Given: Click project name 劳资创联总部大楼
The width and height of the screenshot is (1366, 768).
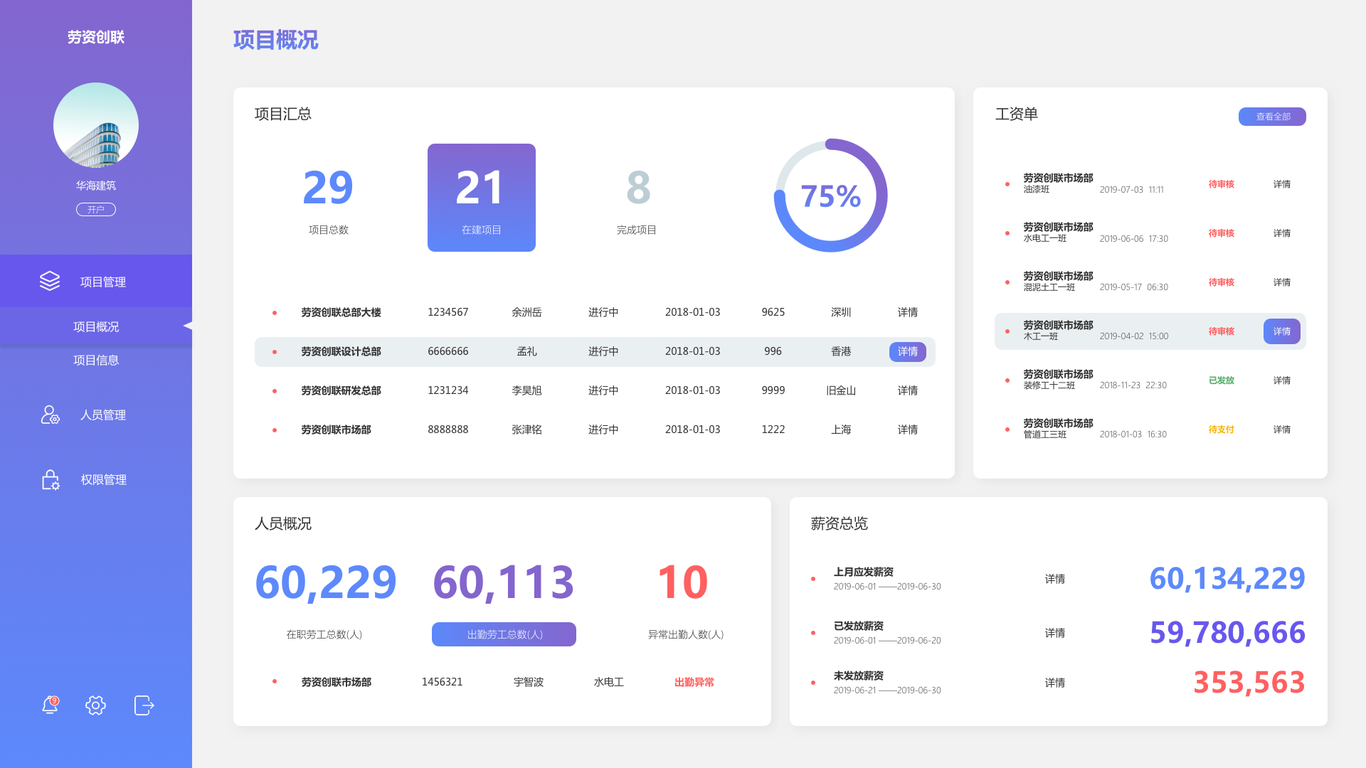Looking at the screenshot, I should (x=341, y=312).
